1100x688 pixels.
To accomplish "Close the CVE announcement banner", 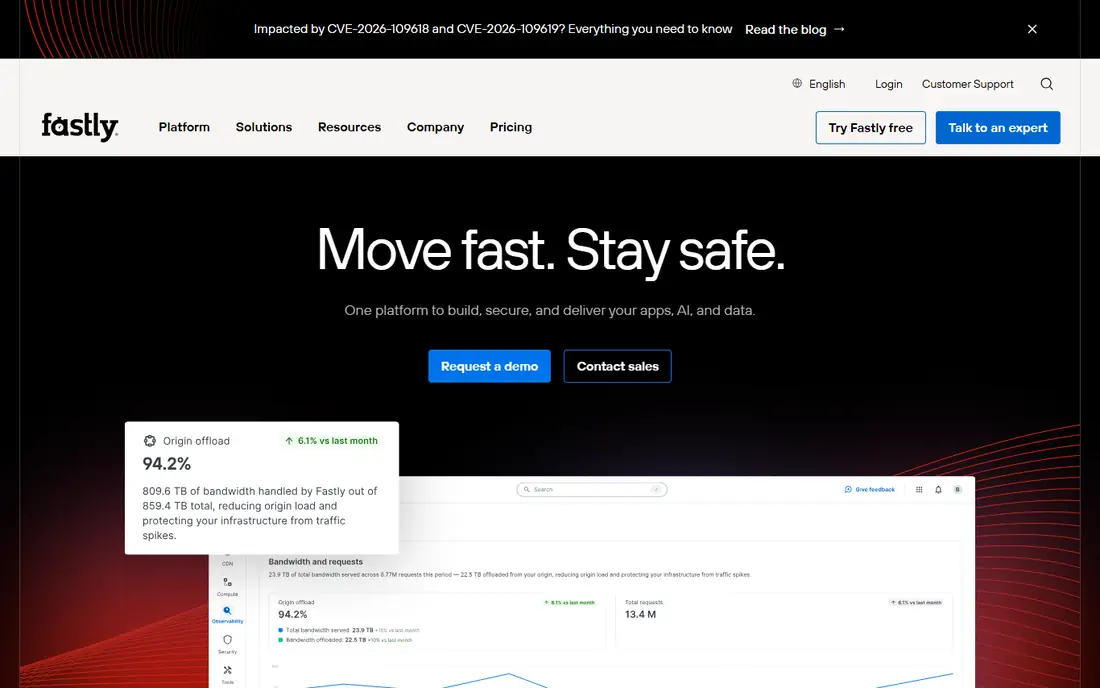I will coord(1032,29).
